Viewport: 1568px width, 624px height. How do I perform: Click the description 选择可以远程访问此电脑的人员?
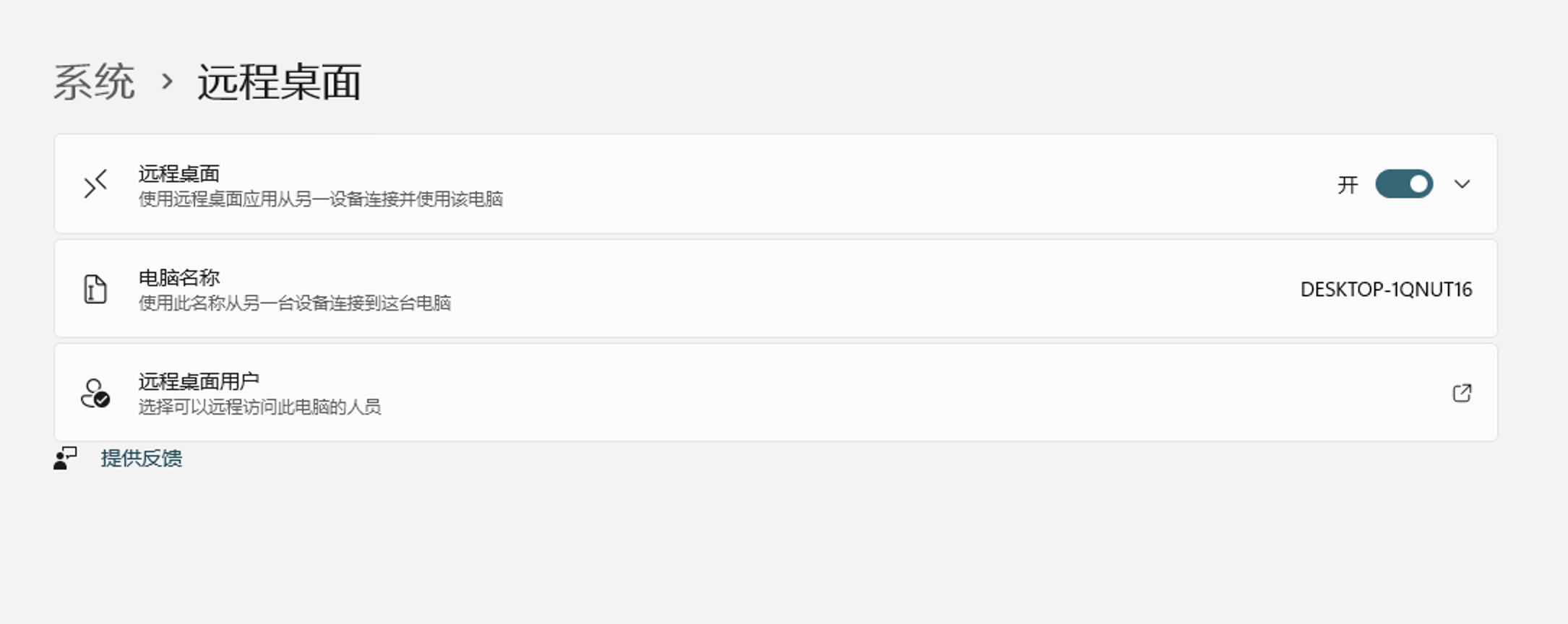(x=259, y=407)
